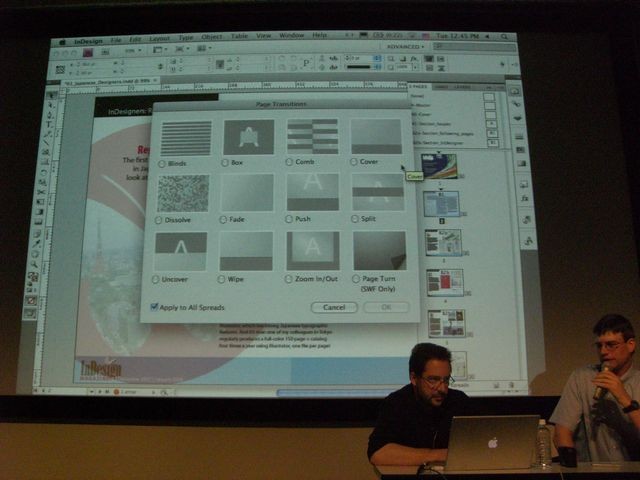Select the Blinds transition radio button

click(162, 164)
